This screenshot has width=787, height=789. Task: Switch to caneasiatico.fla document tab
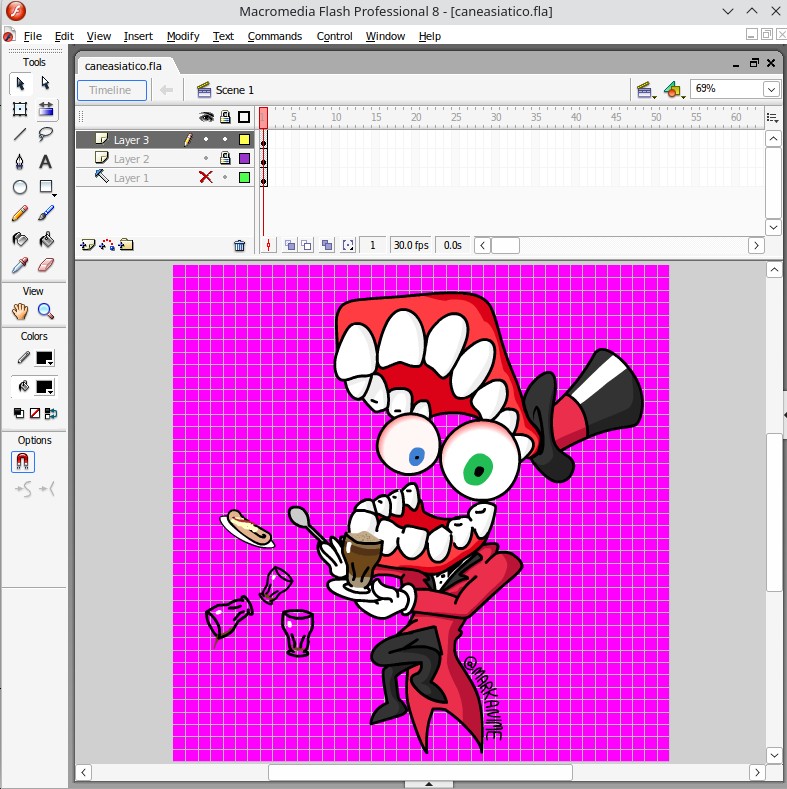coord(123,66)
